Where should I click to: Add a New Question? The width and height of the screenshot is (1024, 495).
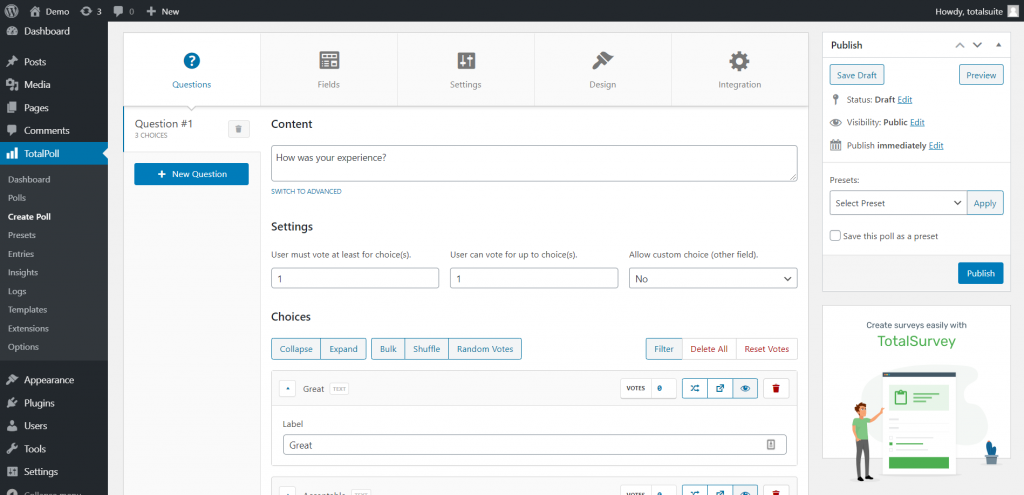click(191, 174)
